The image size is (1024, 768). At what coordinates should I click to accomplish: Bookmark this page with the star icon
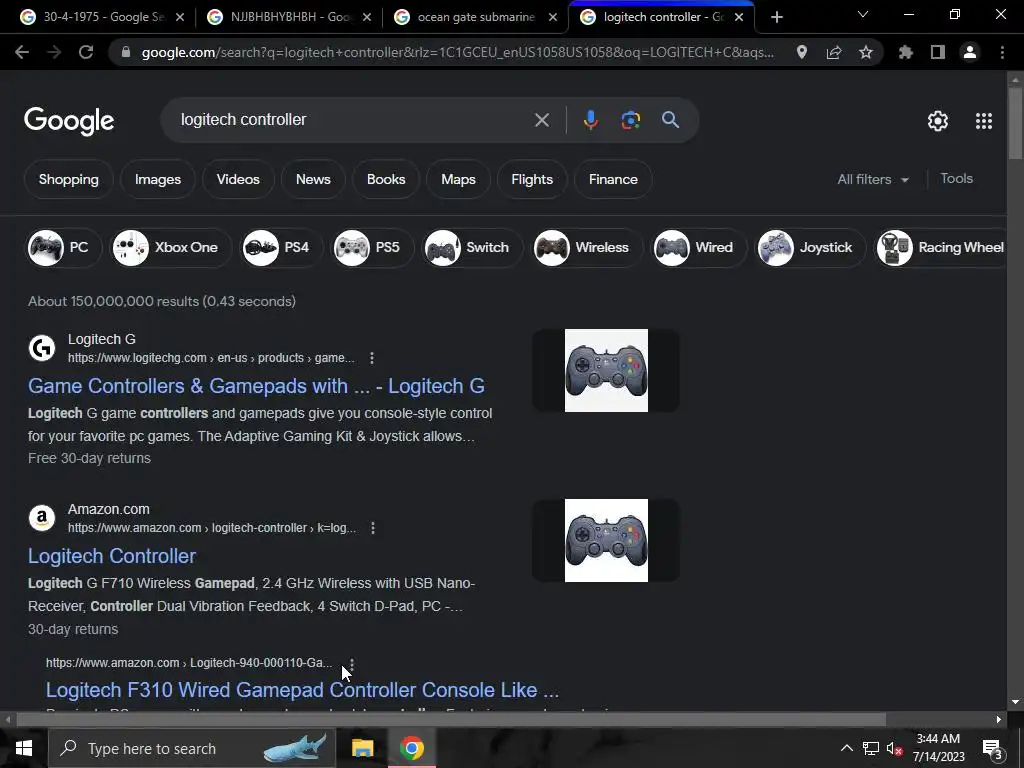coord(865,52)
